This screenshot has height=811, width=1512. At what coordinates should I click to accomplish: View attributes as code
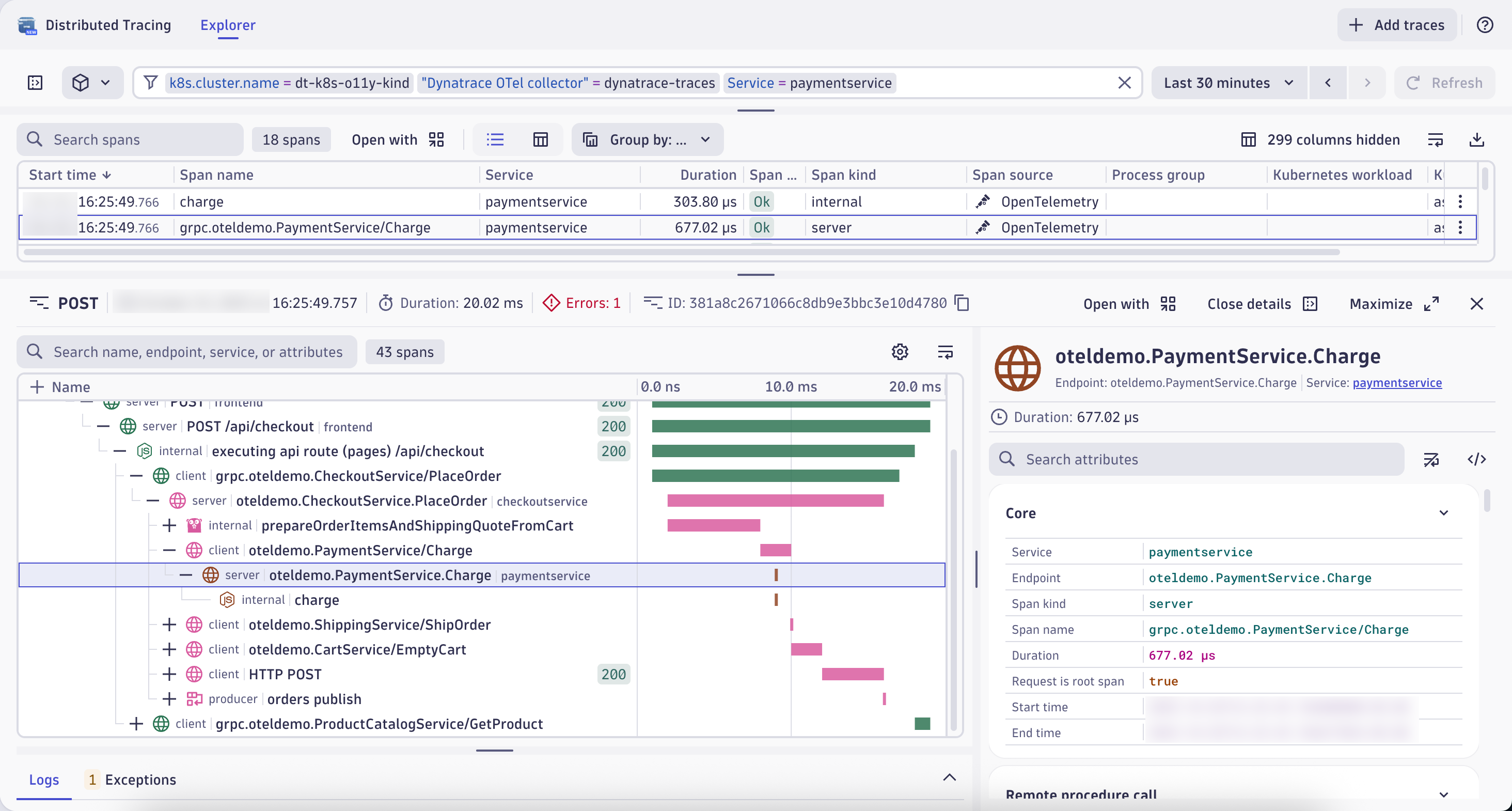[x=1477, y=459]
